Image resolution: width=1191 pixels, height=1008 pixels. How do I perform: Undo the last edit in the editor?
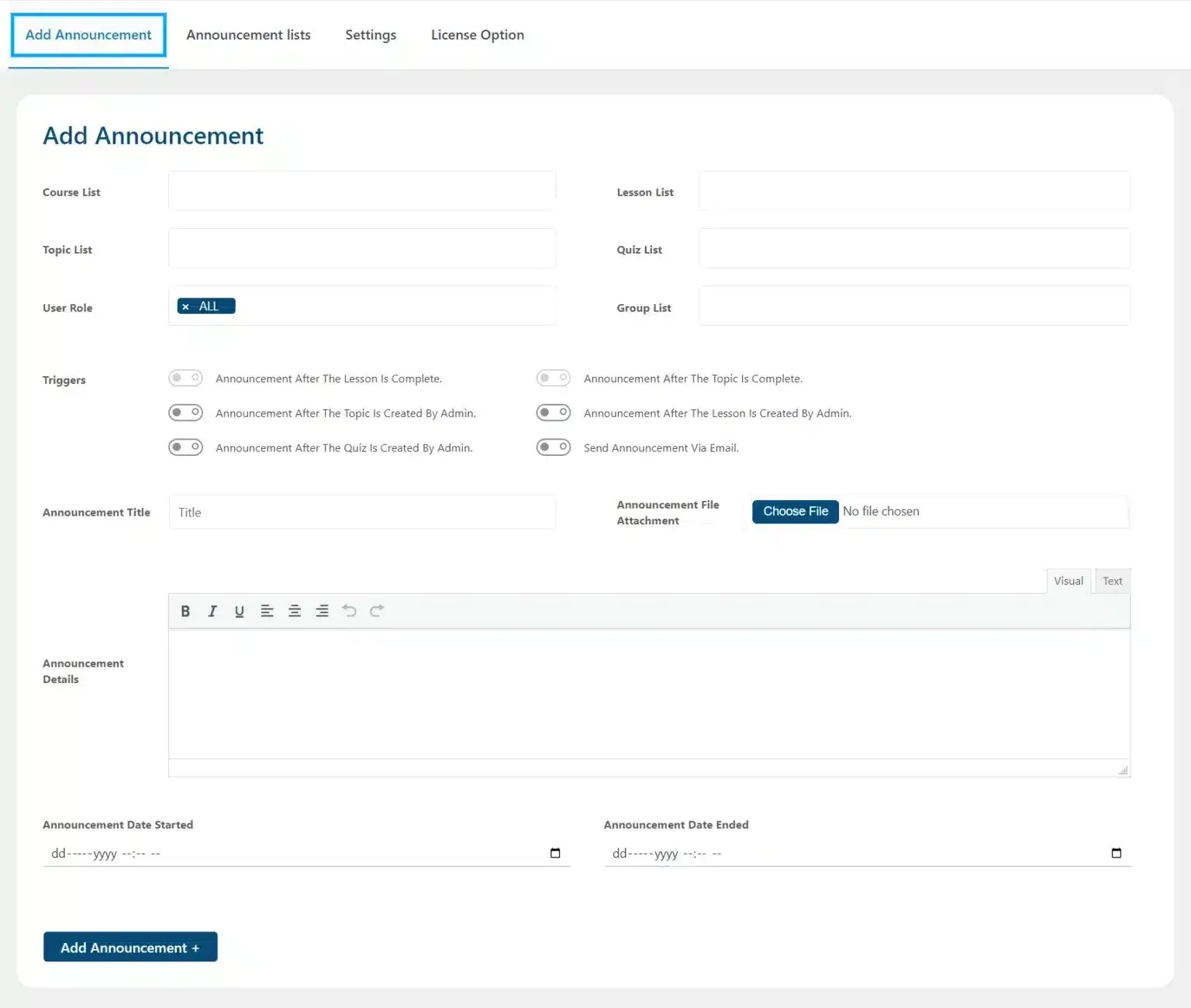(349, 611)
